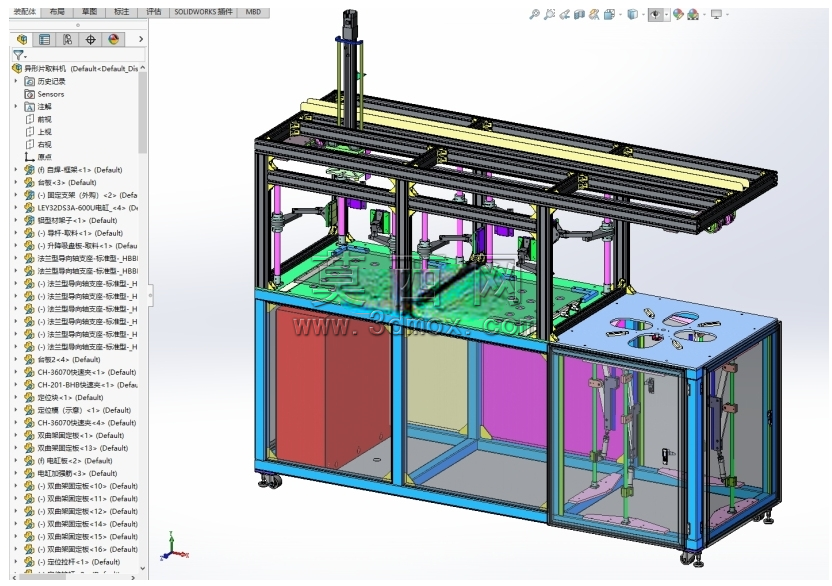The height and width of the screenshot is (586, 832).
Task: Open the ConfigurationManager tab icon
Action: [67, 39]
